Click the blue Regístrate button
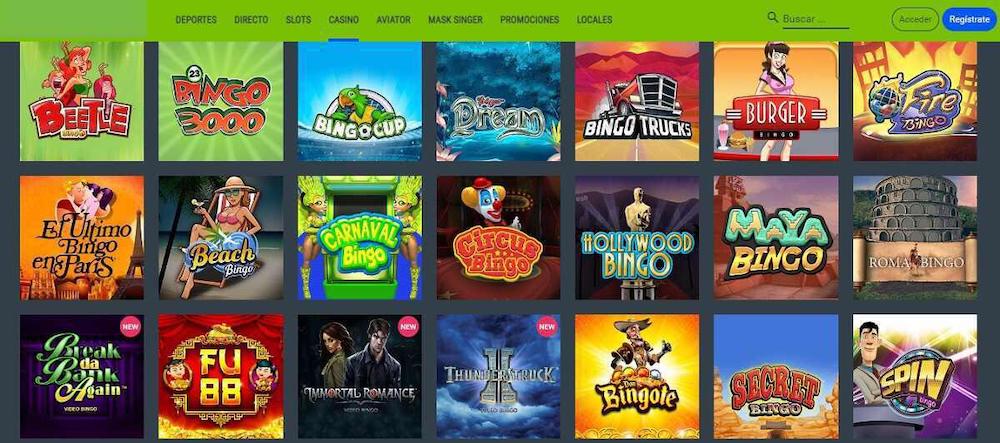The width and height of the screenshot is (1000, 443). tap(969, 20)
